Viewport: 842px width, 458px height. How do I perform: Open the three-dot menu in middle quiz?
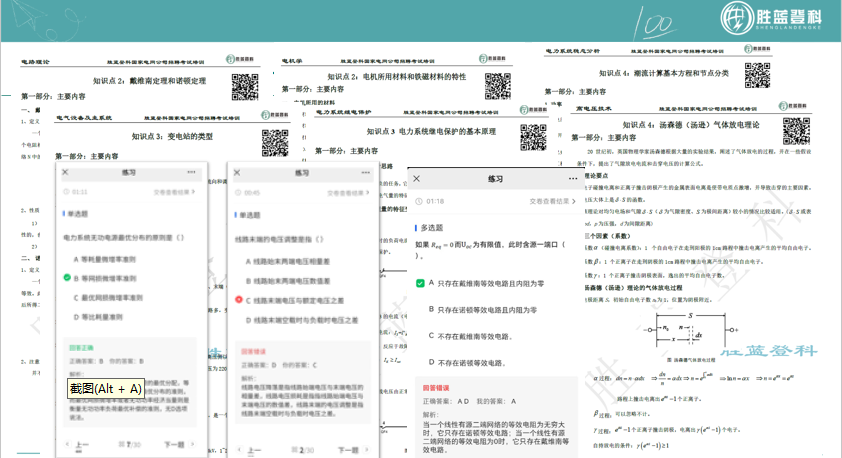tap(364, 172)
